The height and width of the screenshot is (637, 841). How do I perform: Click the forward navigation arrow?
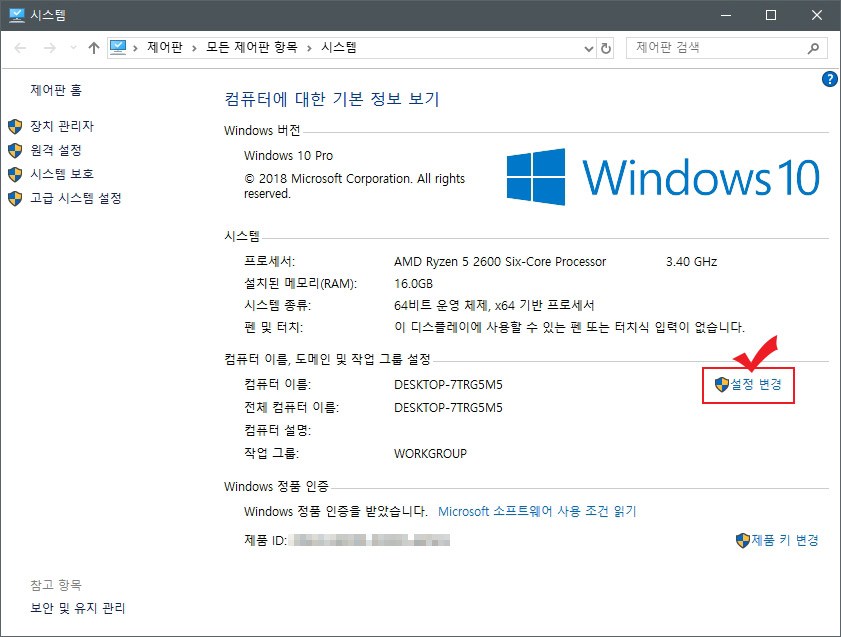[50, 48]
